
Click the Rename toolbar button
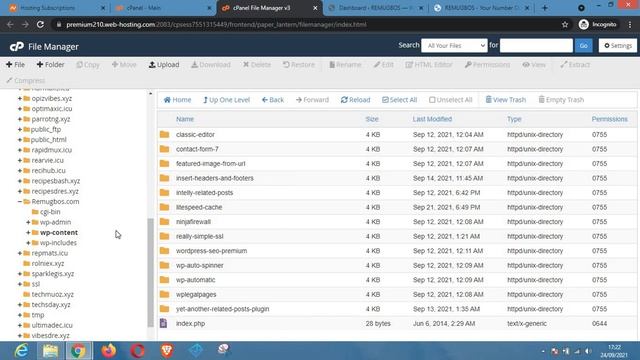point(345,64)
